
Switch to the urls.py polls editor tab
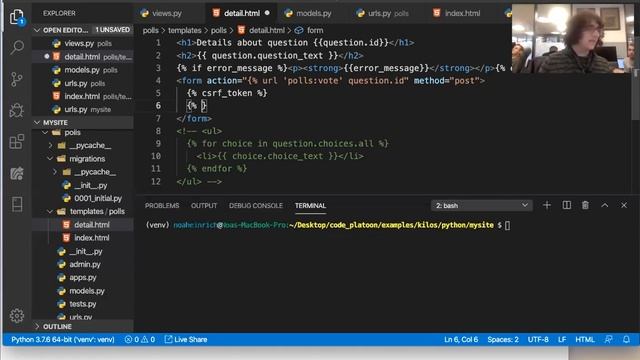pyautogui.click(x=388, y=13)
